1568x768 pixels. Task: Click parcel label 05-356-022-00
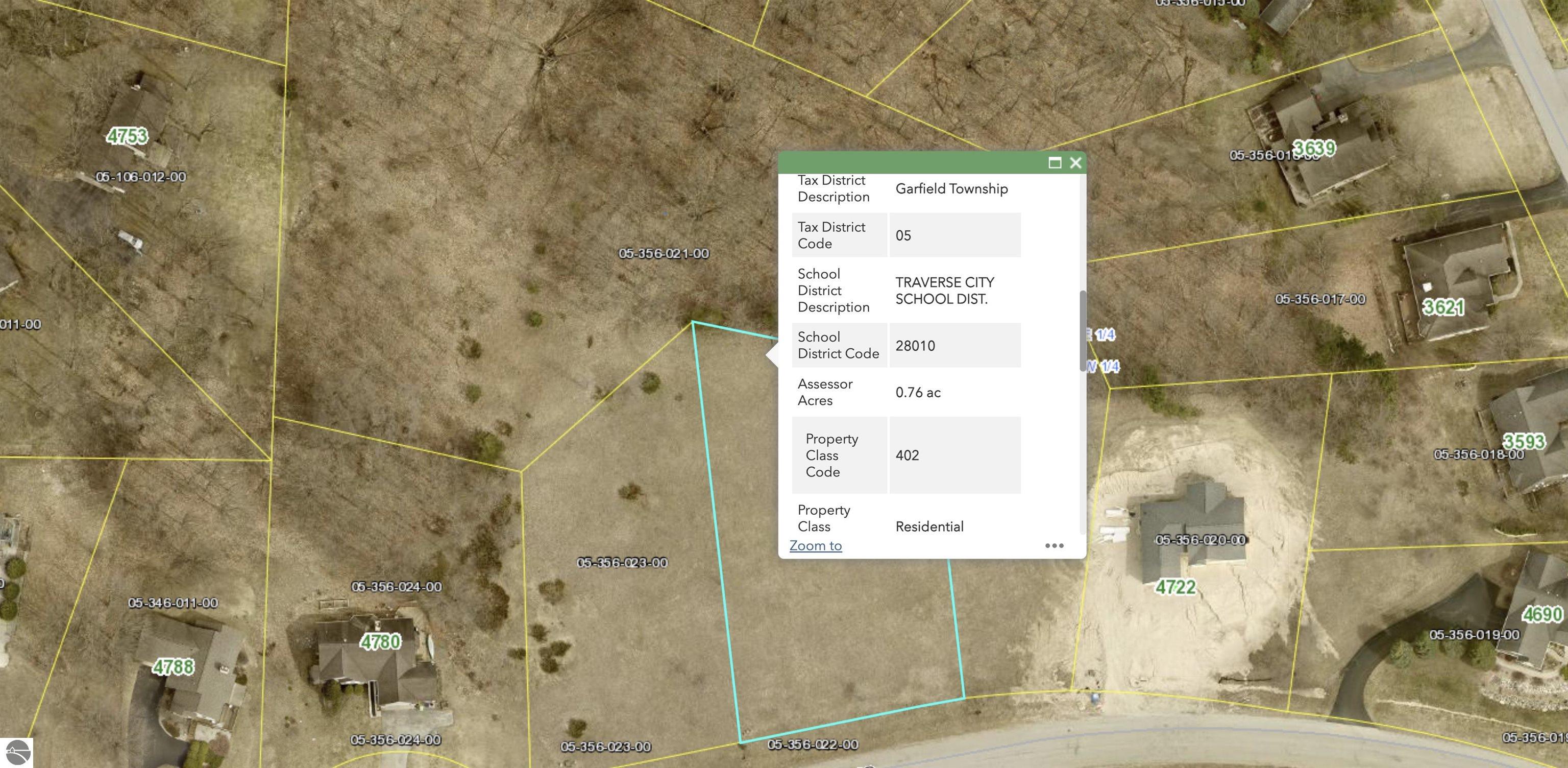click(x=812, y=744)
